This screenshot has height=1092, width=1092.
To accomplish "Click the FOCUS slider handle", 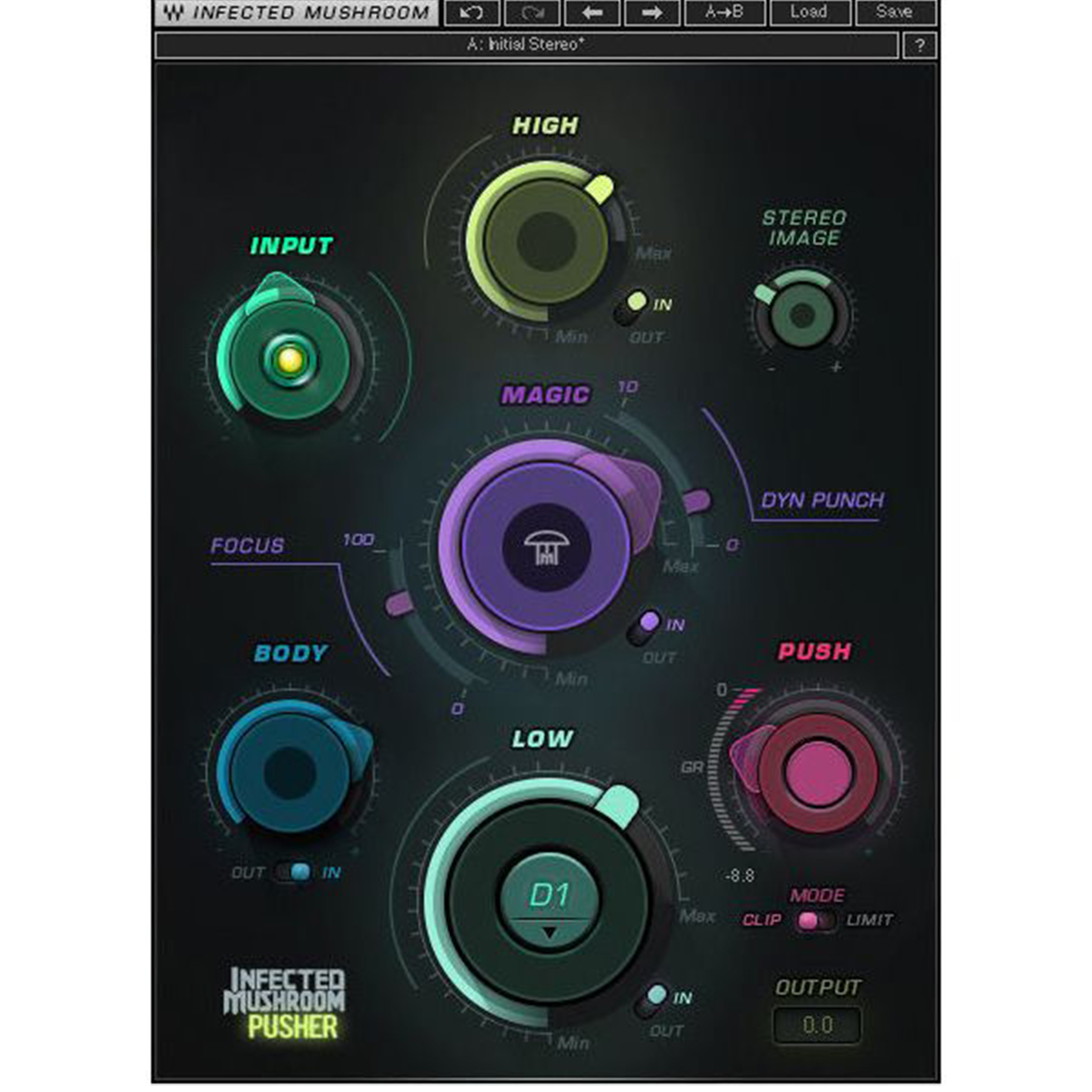I will tap(399, 603).
